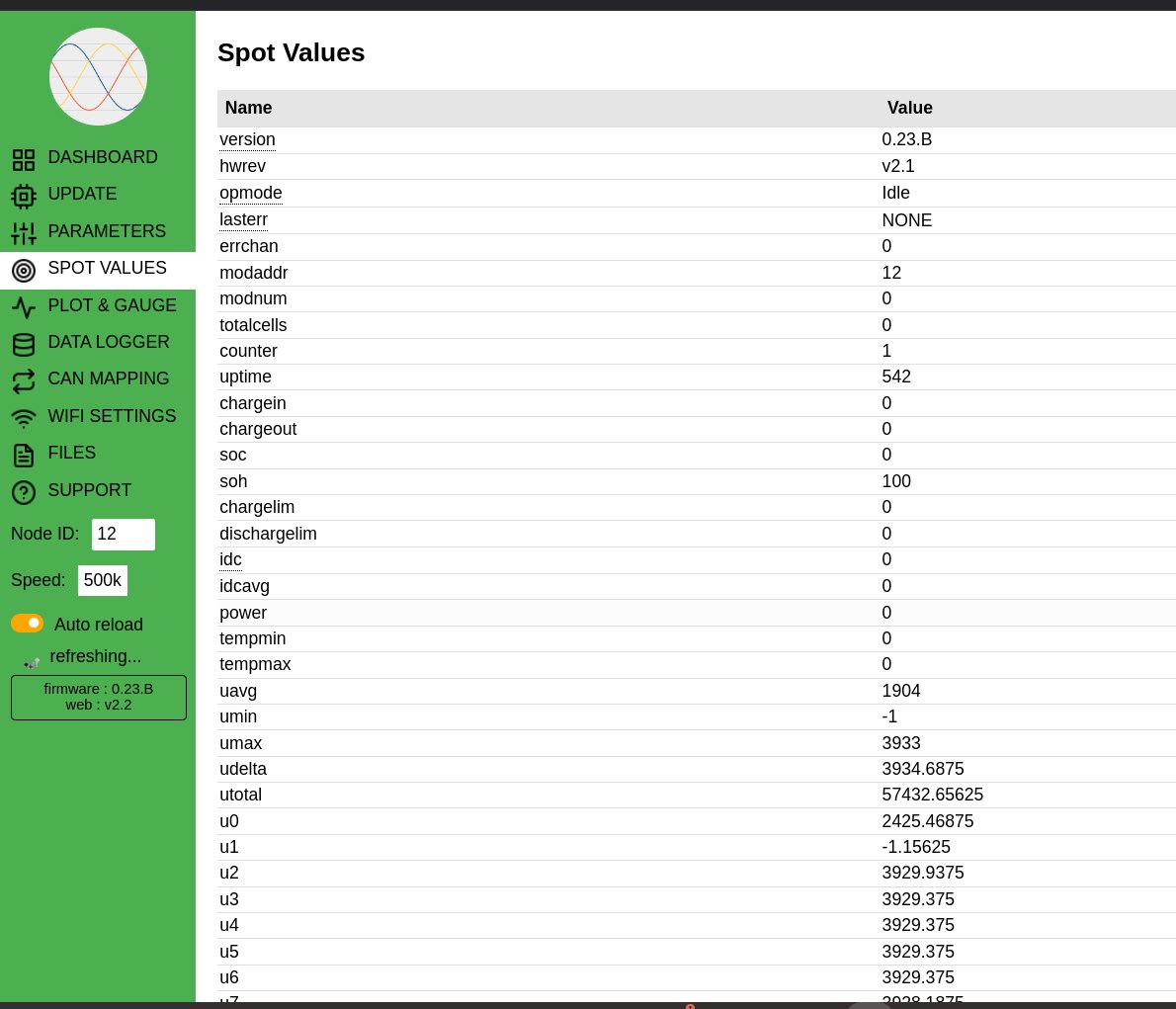The height and width of the screenshot is (1009, 1176).
Task: Go to the DATA LOGGER page
Action: 109,342
